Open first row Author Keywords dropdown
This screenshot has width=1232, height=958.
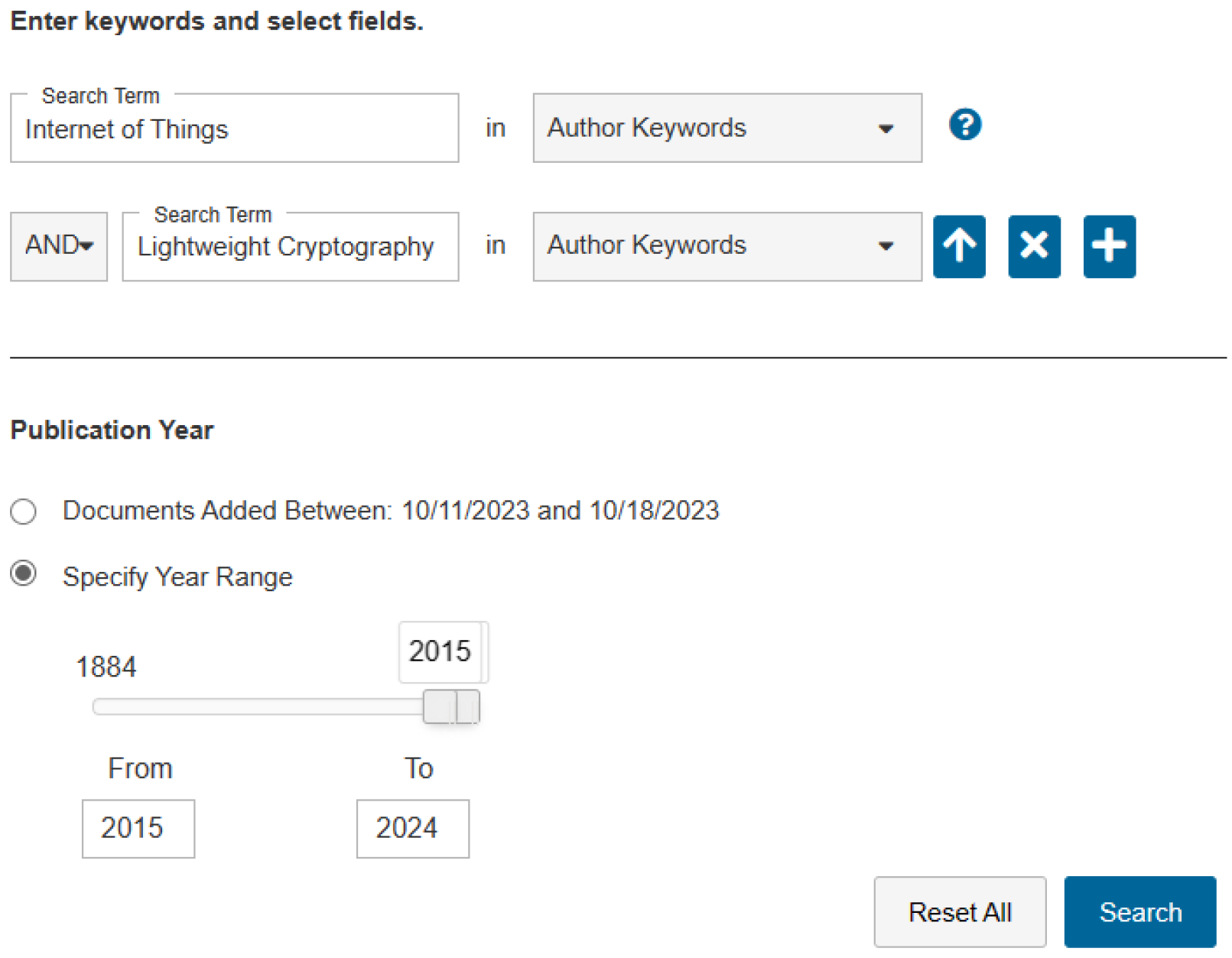[727, 128]
